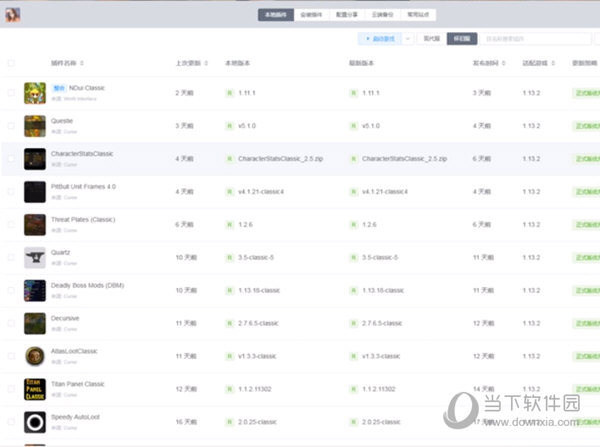Click the Quartz addon name
Image resolution: width=600 pixels, height=447 pixels.
60,253
